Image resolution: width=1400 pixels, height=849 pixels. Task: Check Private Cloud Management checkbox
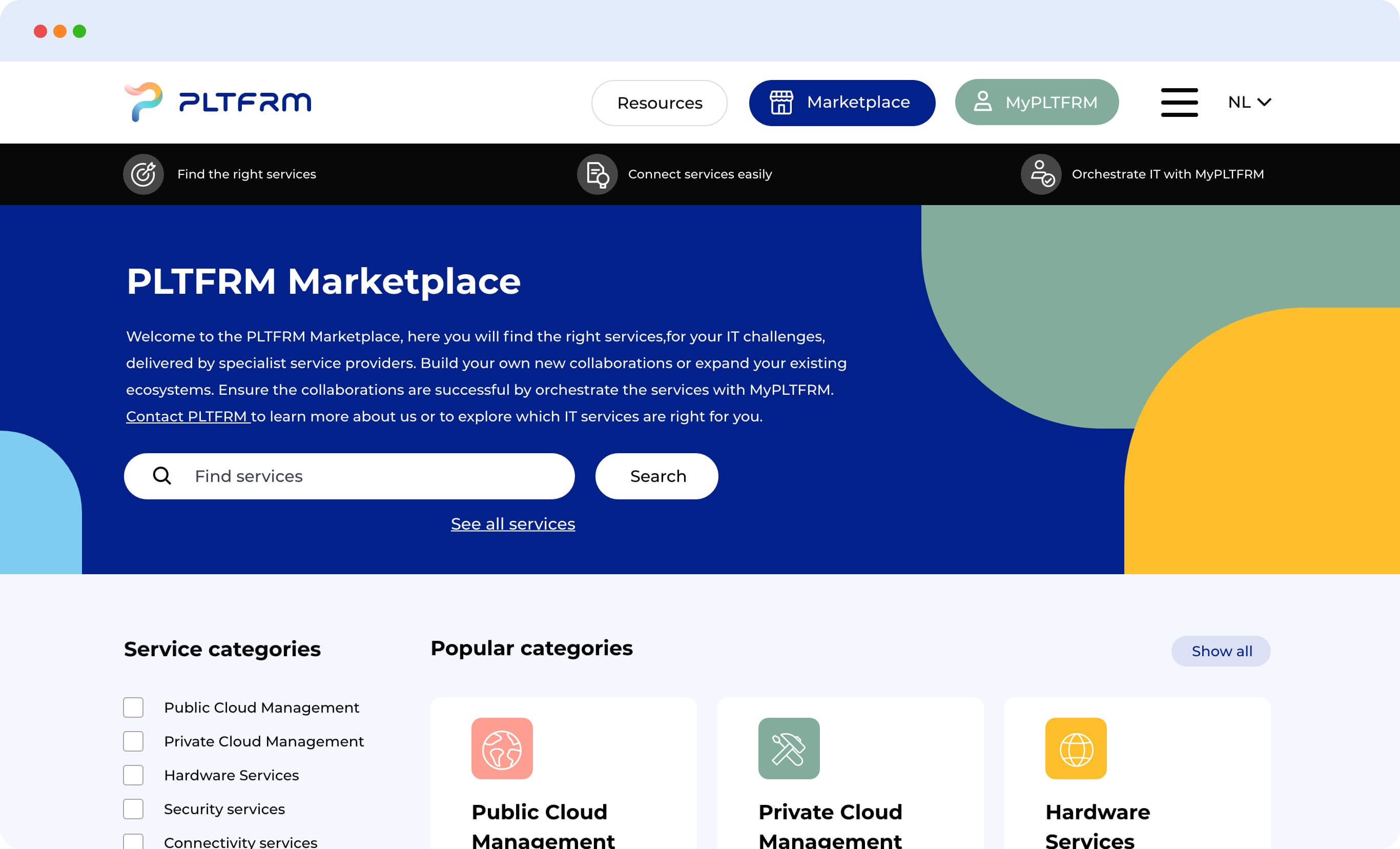click(133, 741)
